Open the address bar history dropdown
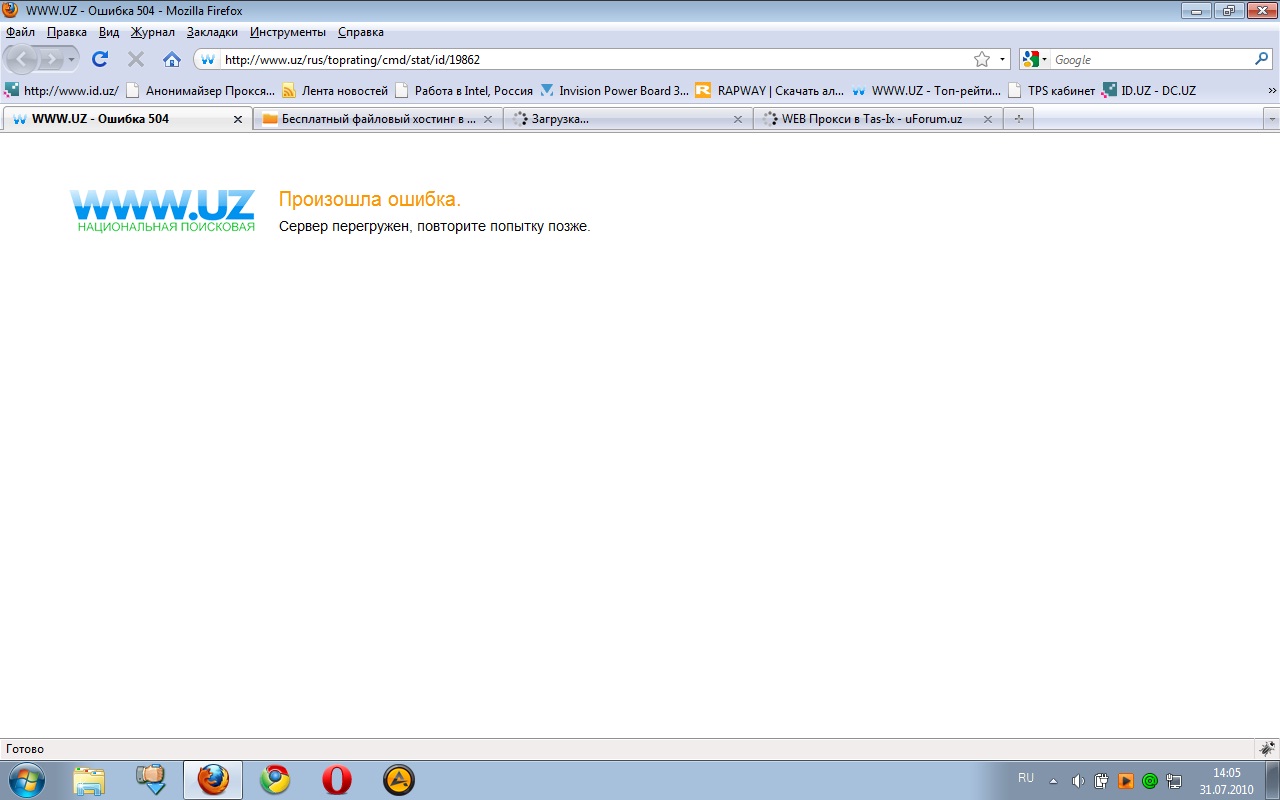The width and height of the screenshot is (1280, 800). [1002, 59]
